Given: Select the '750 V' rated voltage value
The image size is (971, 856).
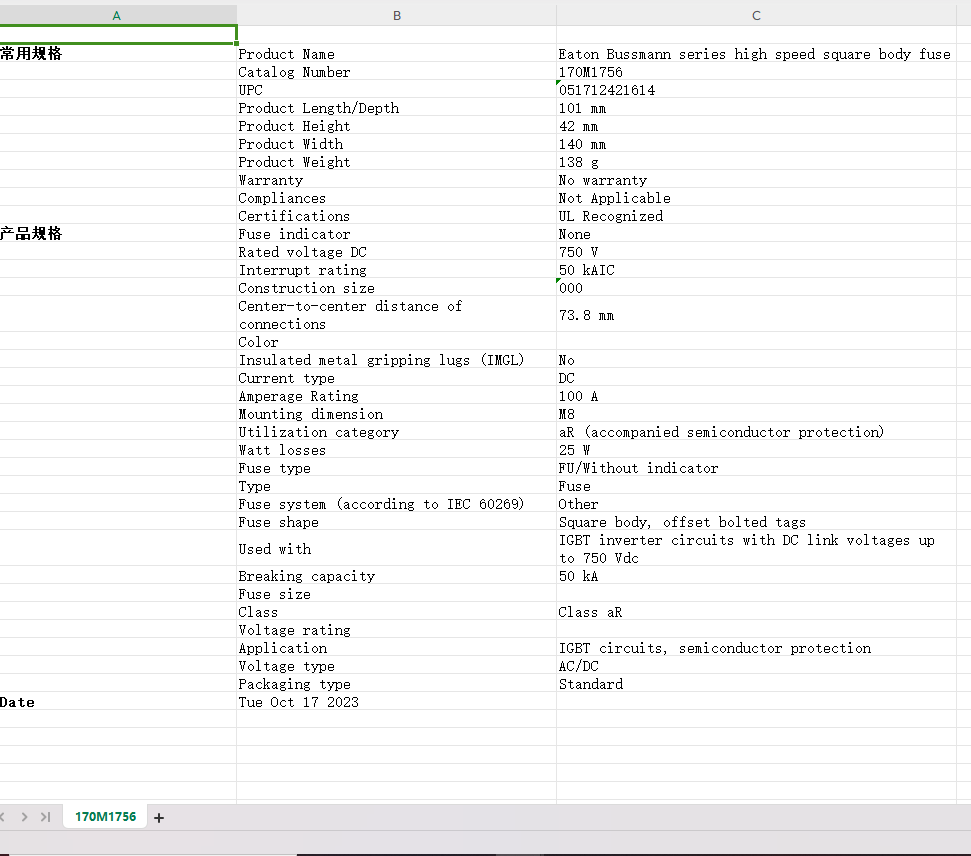Looking at the screenshot, I should 756,252.
